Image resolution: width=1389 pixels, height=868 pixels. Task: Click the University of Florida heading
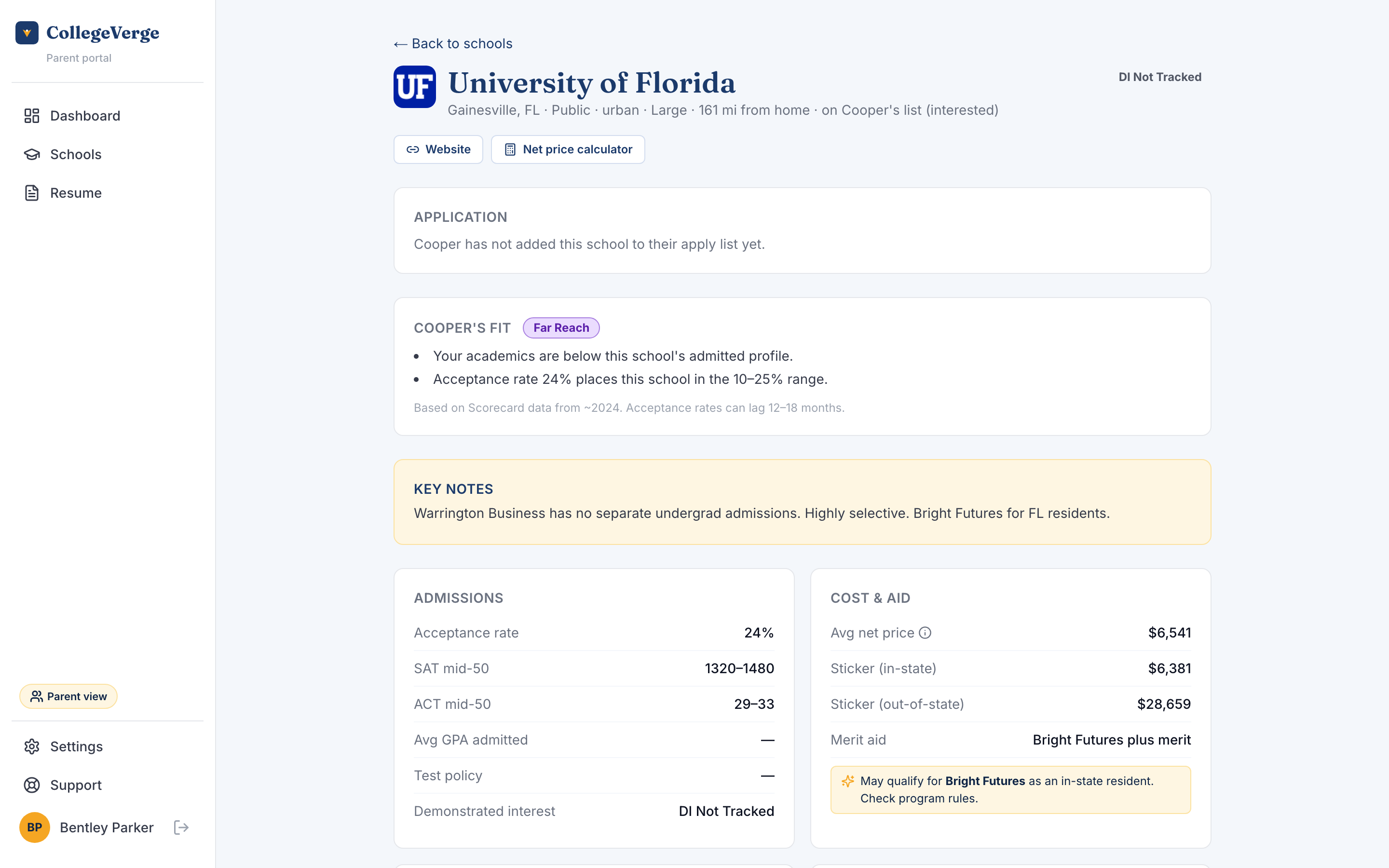(592, 82)
